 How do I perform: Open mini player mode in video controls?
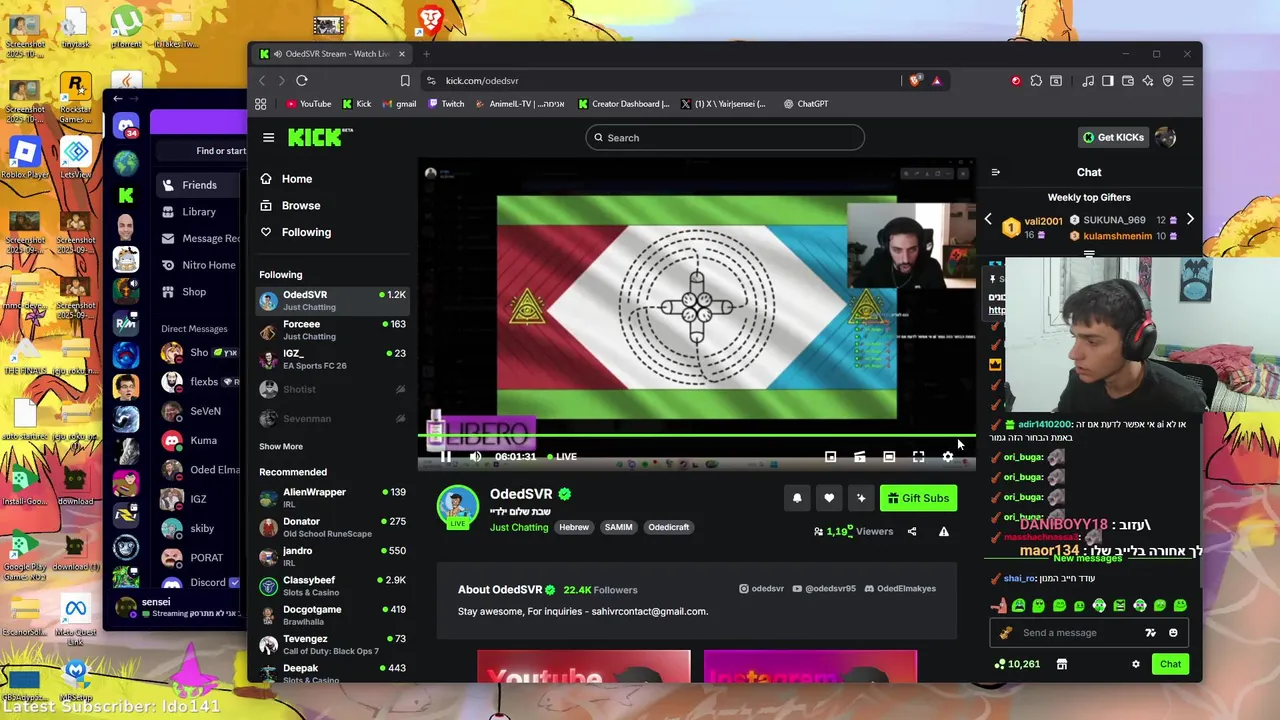(830, 457)
